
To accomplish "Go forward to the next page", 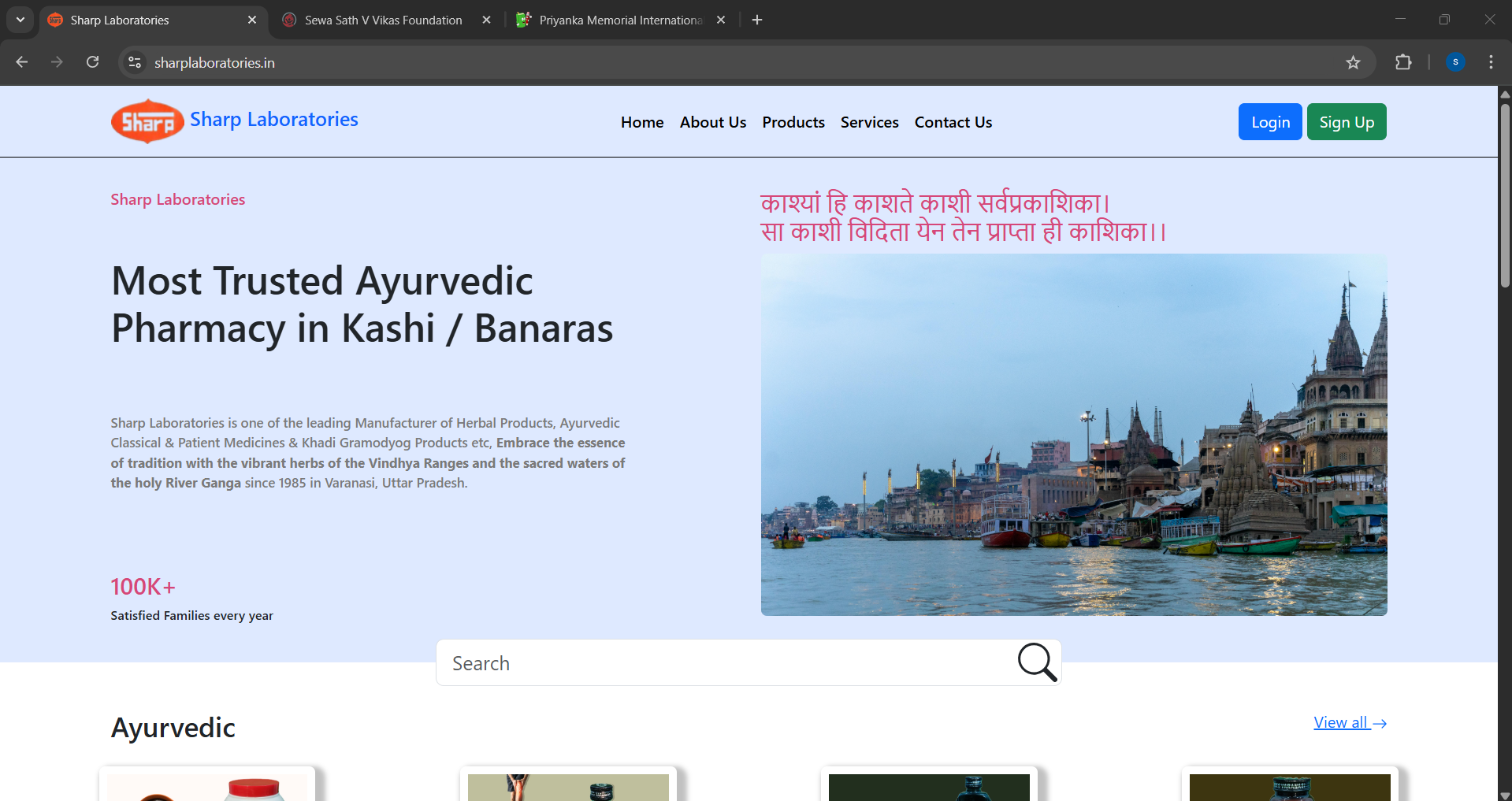I will click(57, 62).
